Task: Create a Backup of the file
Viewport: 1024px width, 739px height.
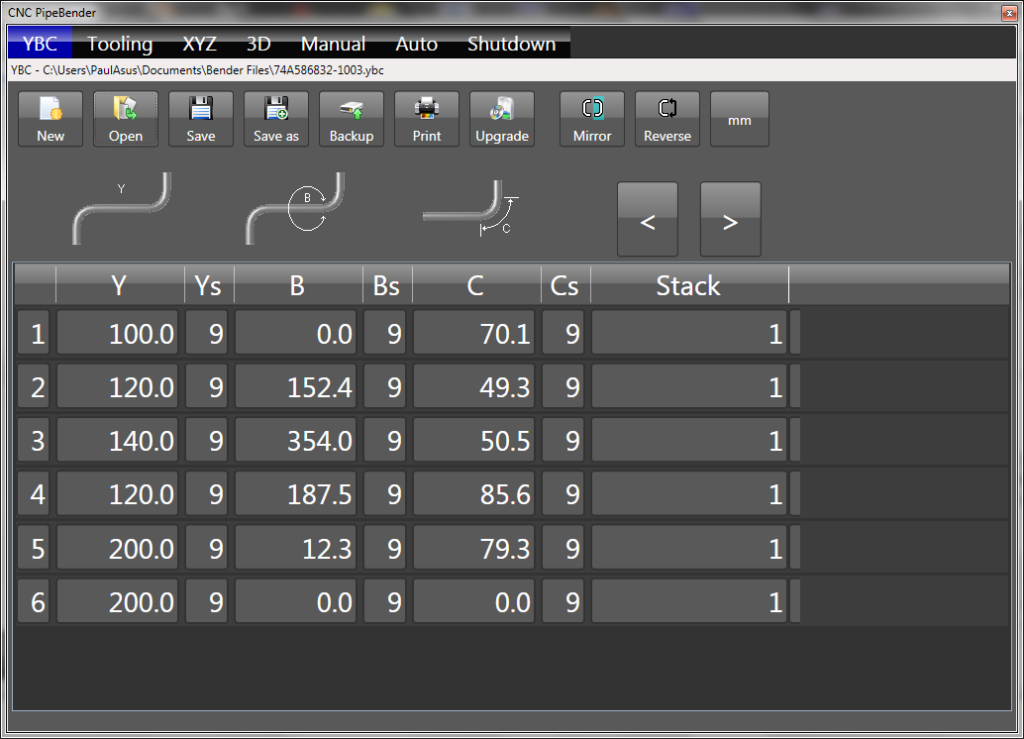Action: pyautogui.click(x=351, y=119)
